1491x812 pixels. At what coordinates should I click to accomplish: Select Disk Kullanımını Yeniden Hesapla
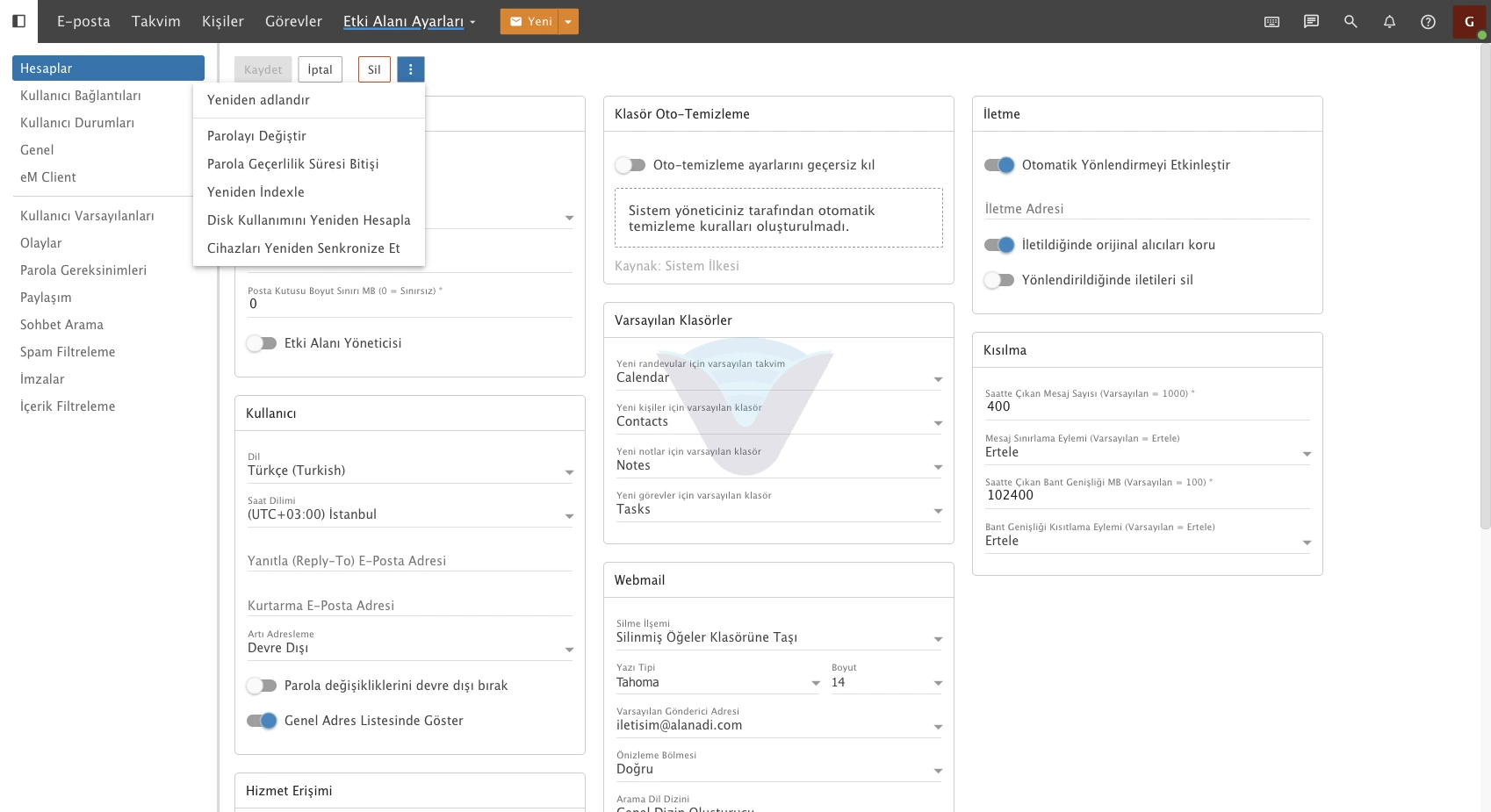tap(309, 220)
